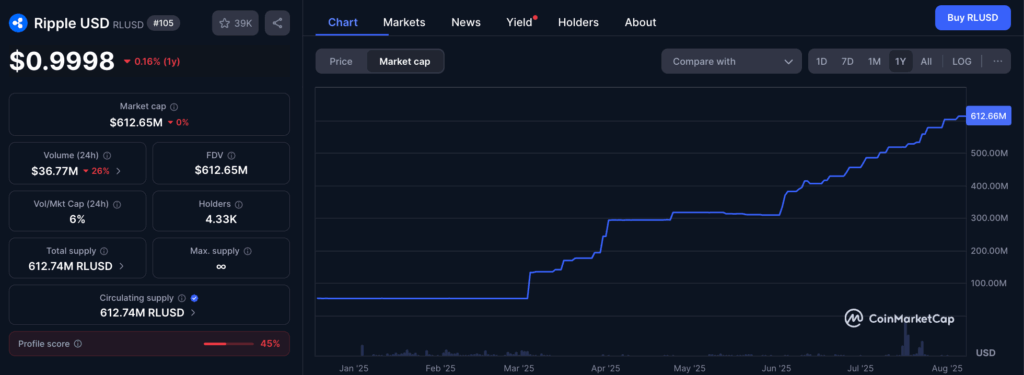Click the 500.00M axis label
The height and width of the screenshot is (375, 1024).
tap(989, 154)
